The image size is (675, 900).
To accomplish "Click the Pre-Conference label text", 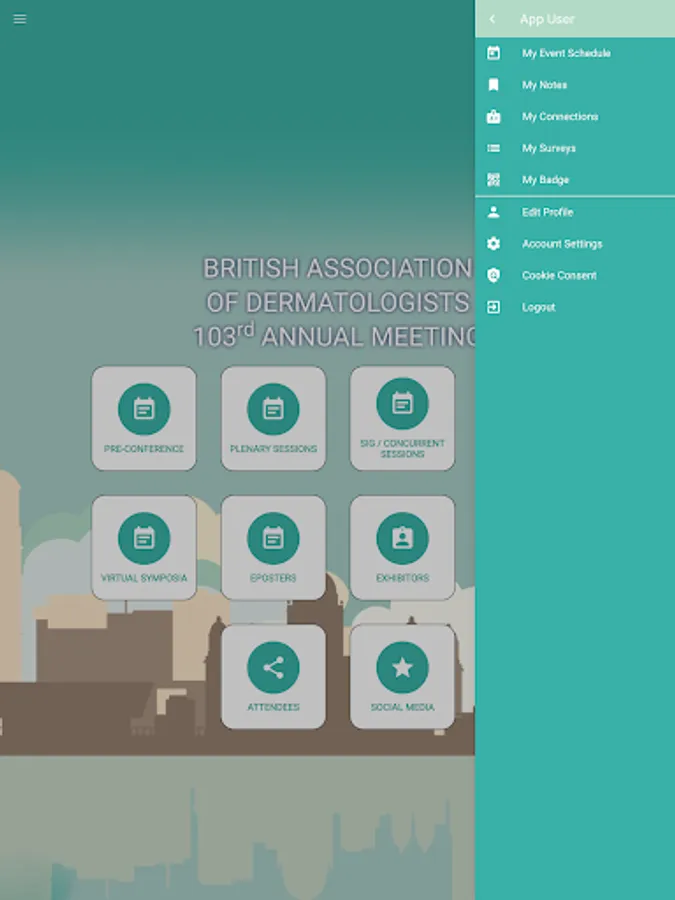I will coord(143,449).
